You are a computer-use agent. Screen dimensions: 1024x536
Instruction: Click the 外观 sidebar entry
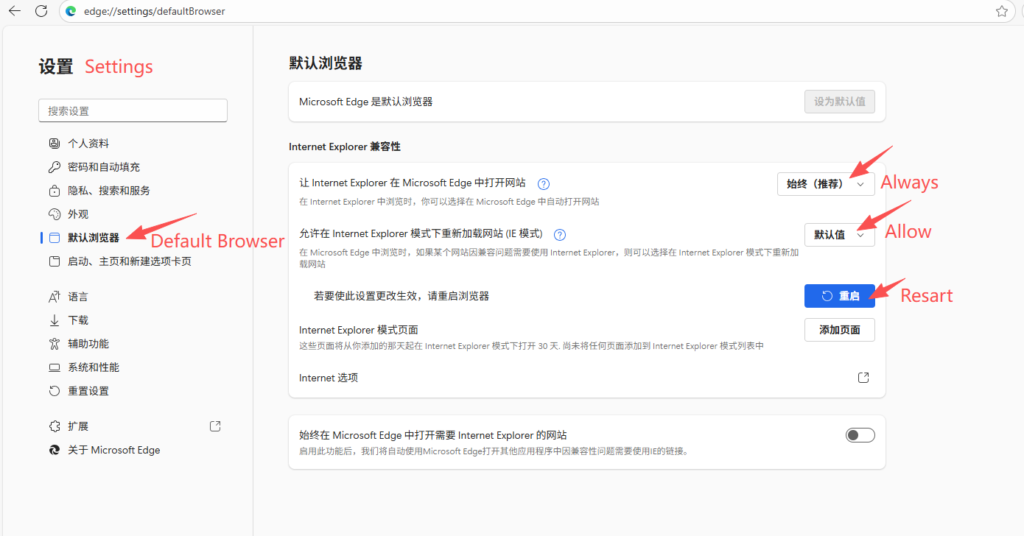tap(78, 214)
